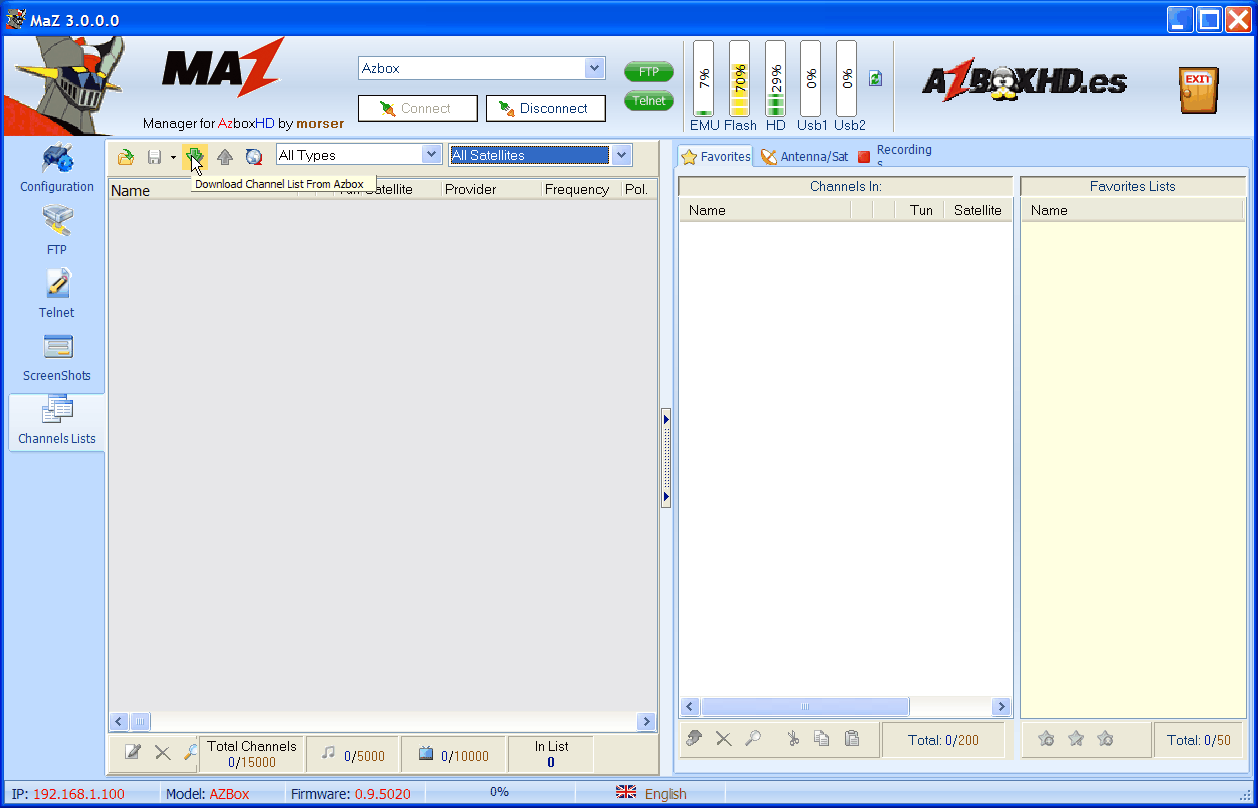Screen dimensions: 1258x808
Task: Click the Channels In horizontal scrollbar thumb
Action: (x=805, y=707)
